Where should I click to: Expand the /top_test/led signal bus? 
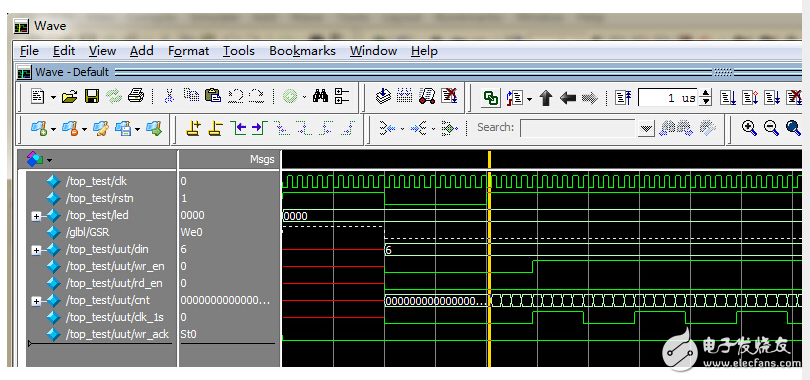[x=36, y=216]
